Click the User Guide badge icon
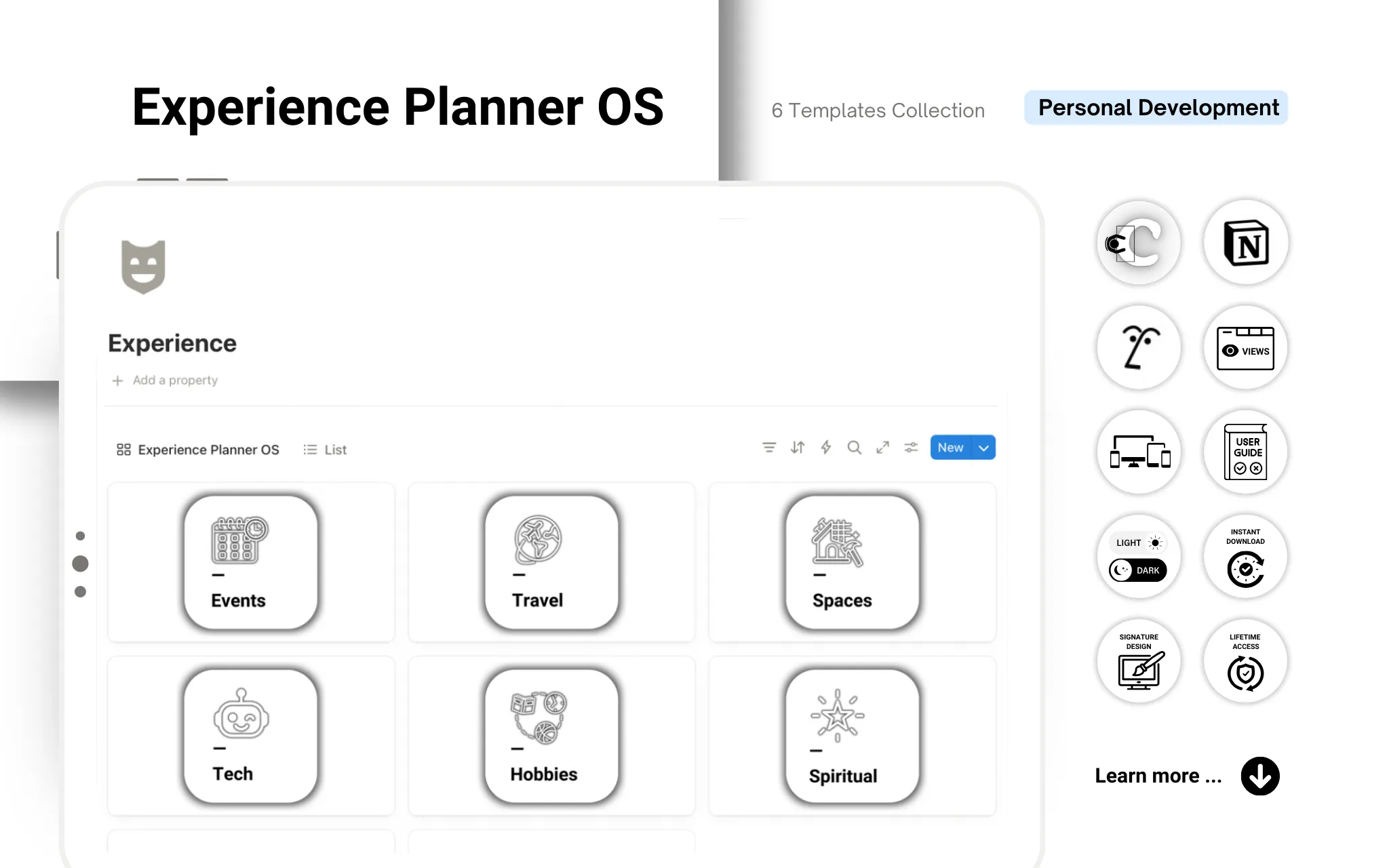Screen dimensions: 1389x868 [x=1246, y=452]
